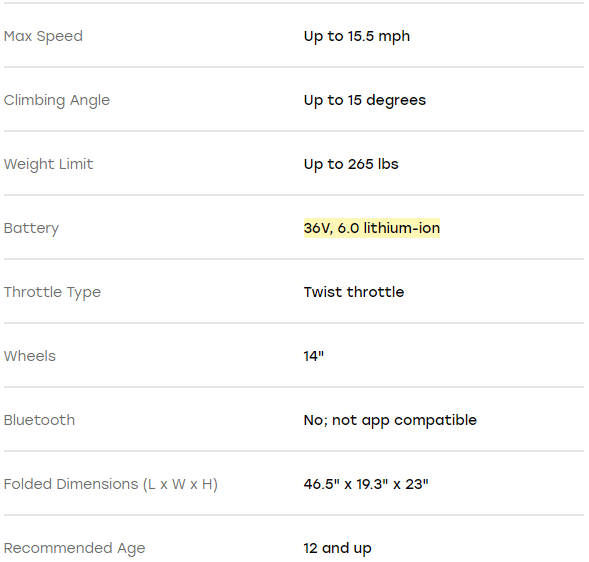589x562 pixels.
Task: Select the 'Up to 265 lbs' value
Action: pos(351,164)
